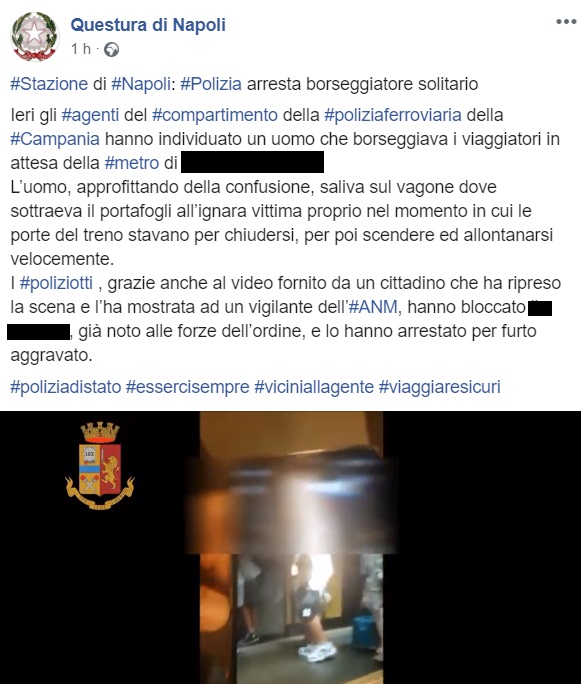Click the public globe visibility icon

[x=111, y=49]
